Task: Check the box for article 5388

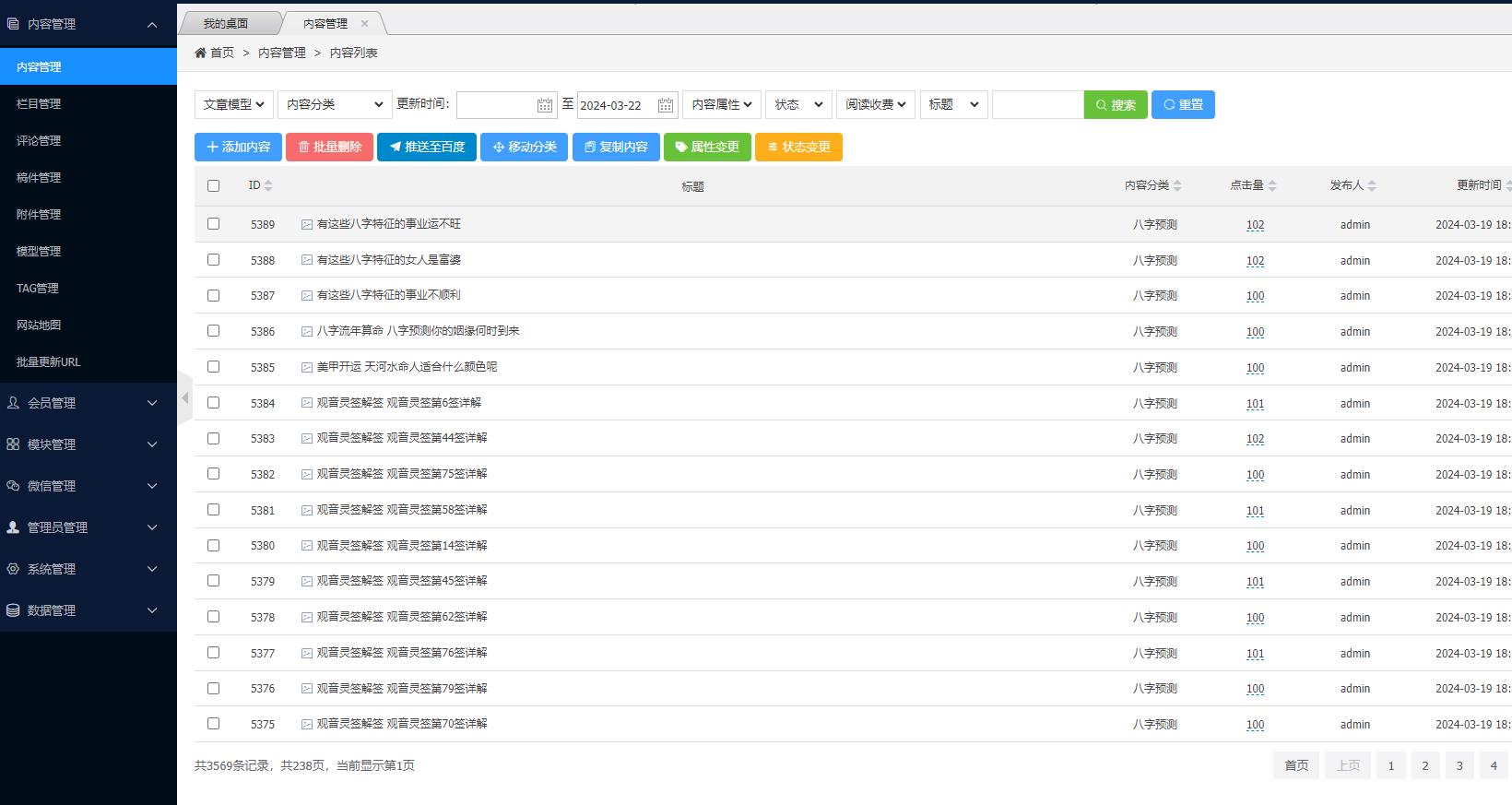Action: coord(214,260)
